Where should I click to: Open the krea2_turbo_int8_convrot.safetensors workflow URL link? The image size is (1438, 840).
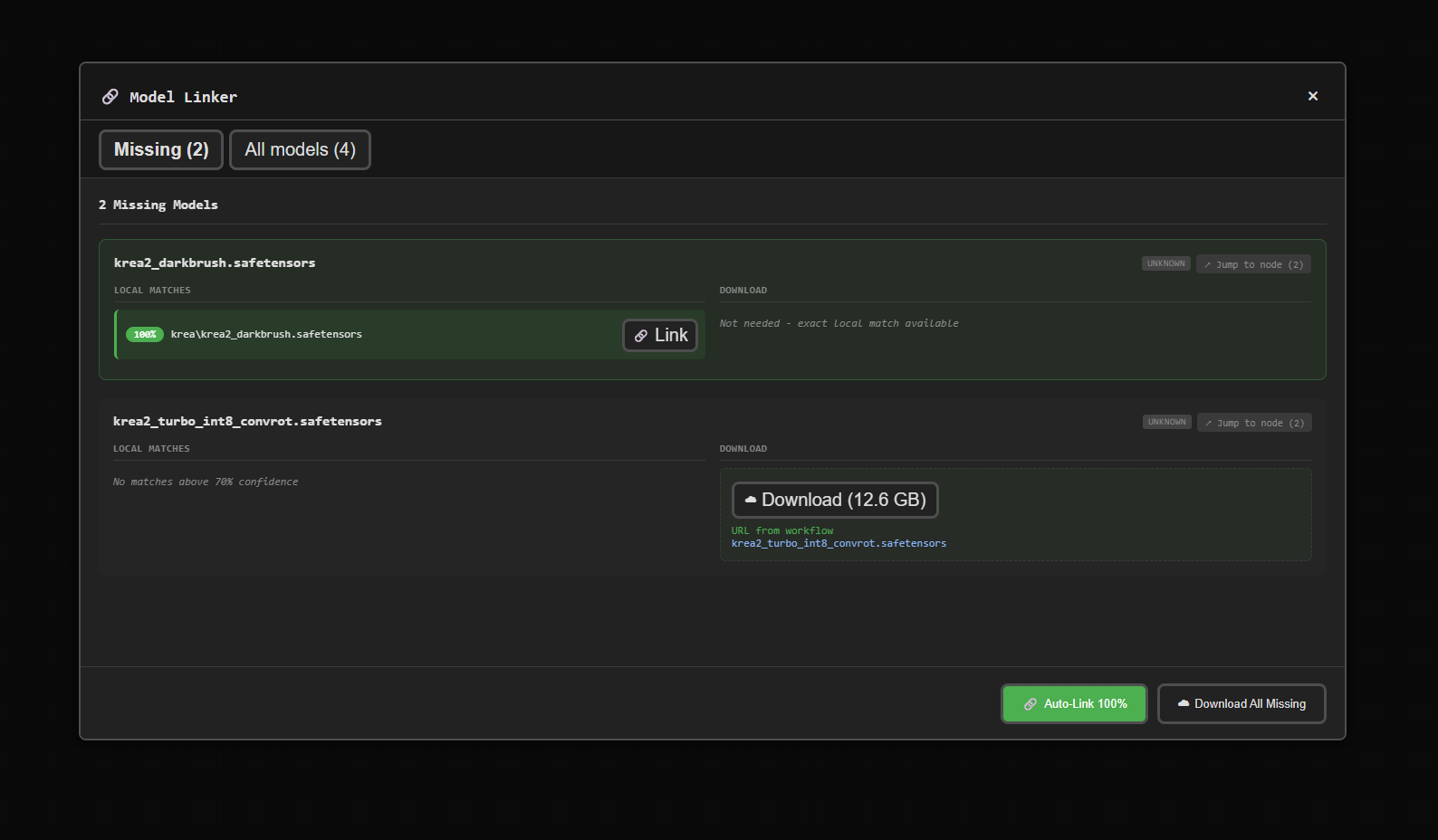839,543
